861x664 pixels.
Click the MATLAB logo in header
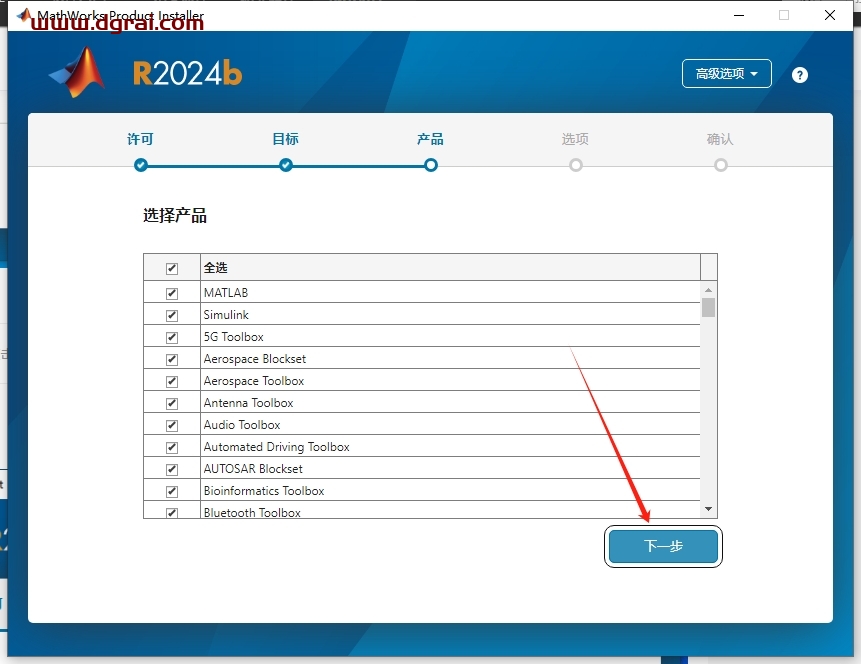[78, 73]
